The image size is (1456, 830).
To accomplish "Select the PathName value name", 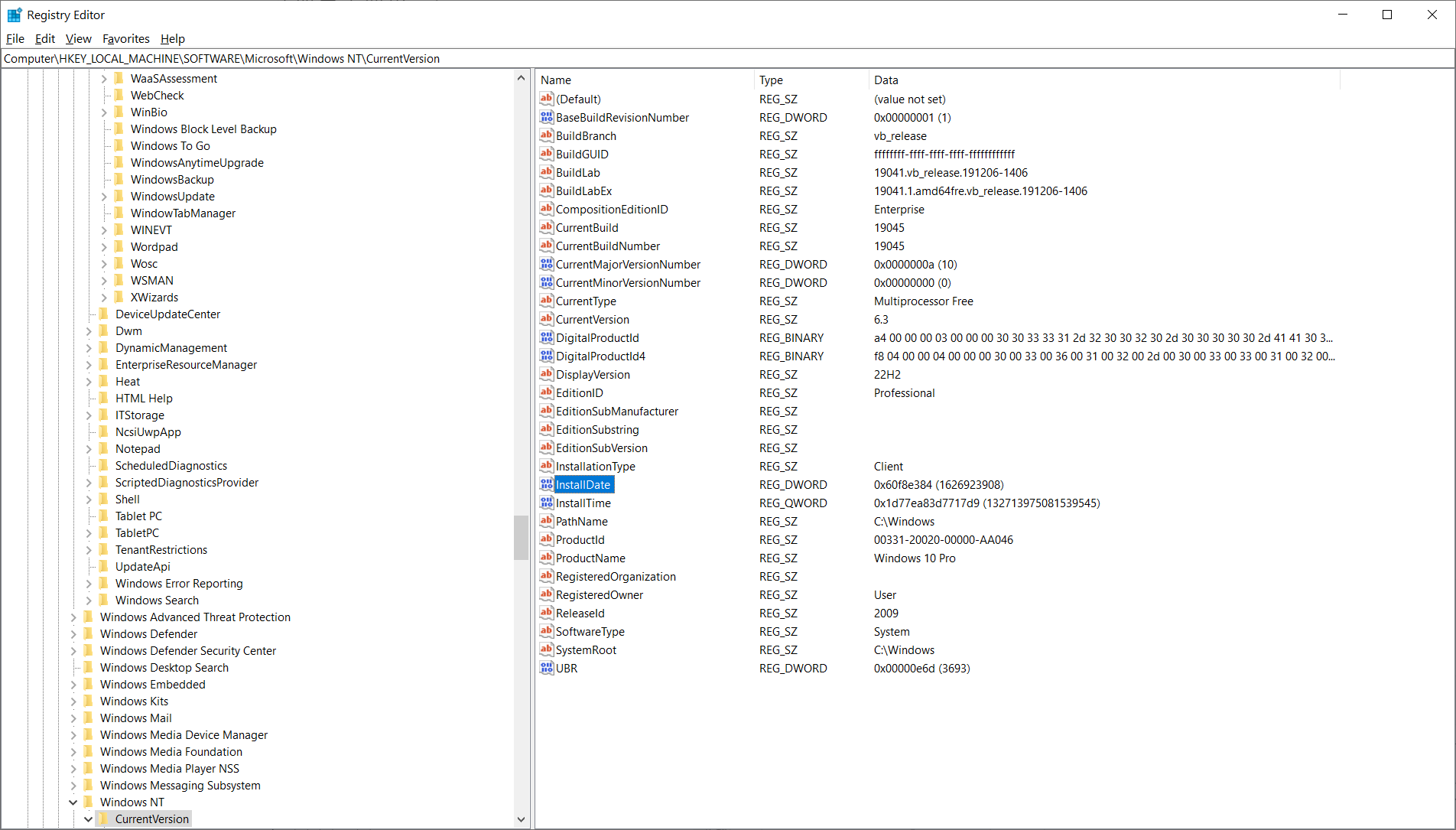I will tap(581, 521).
